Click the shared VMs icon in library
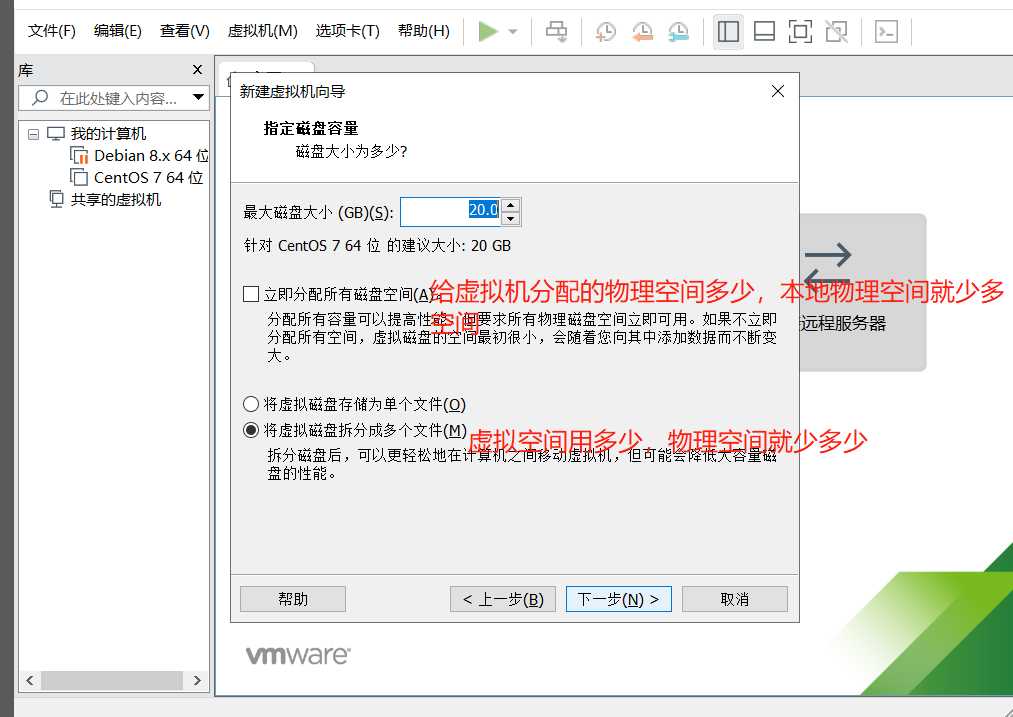Screen dimensions: 1013x717 click(x=56, y=199)
